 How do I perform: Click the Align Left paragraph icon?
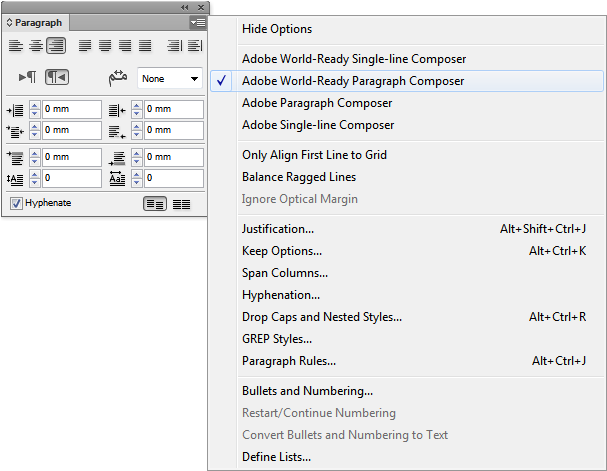click(x=16, y=45)
